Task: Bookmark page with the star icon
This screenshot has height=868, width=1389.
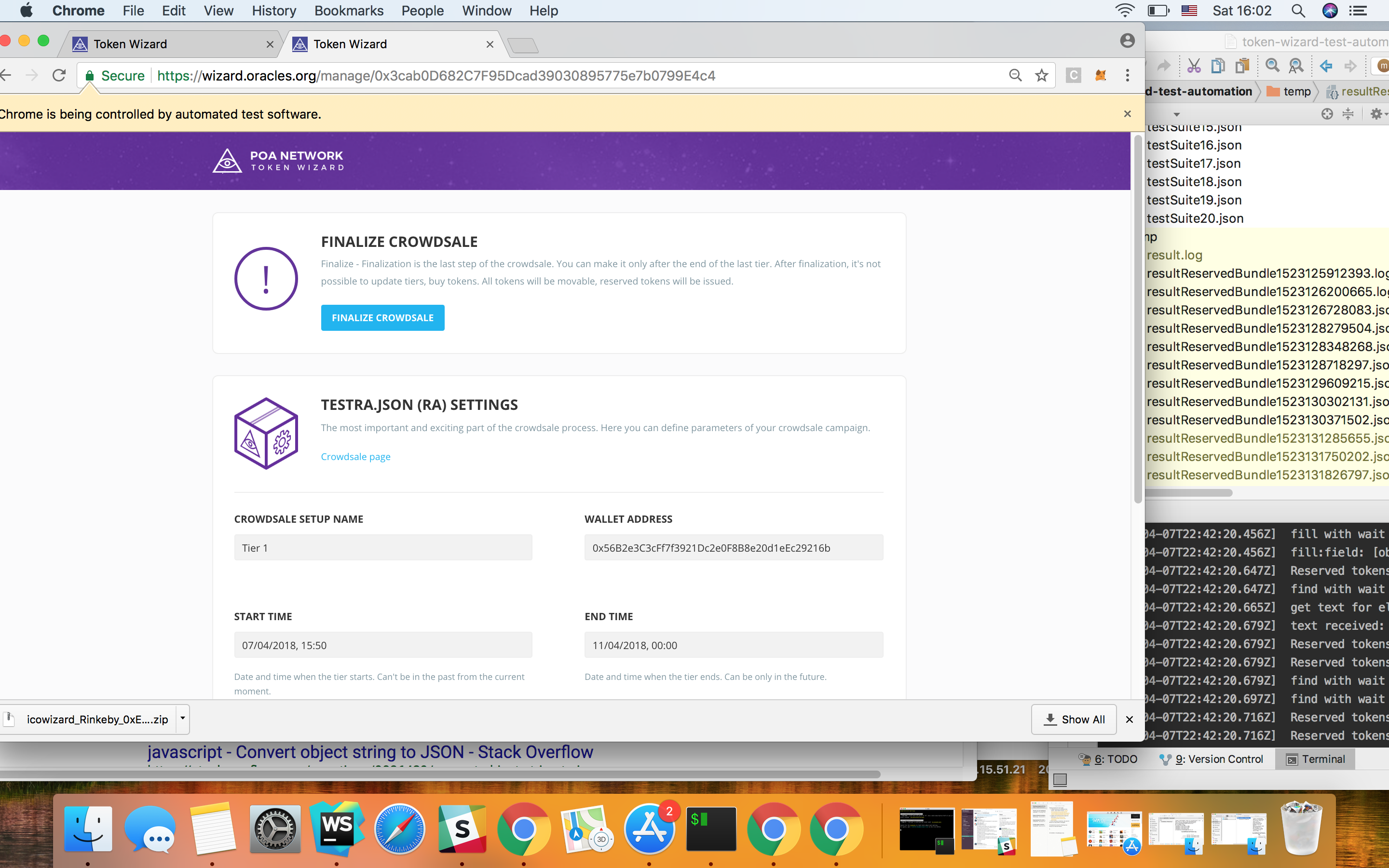Action: pyautogui.click(x=1042, y=75)
